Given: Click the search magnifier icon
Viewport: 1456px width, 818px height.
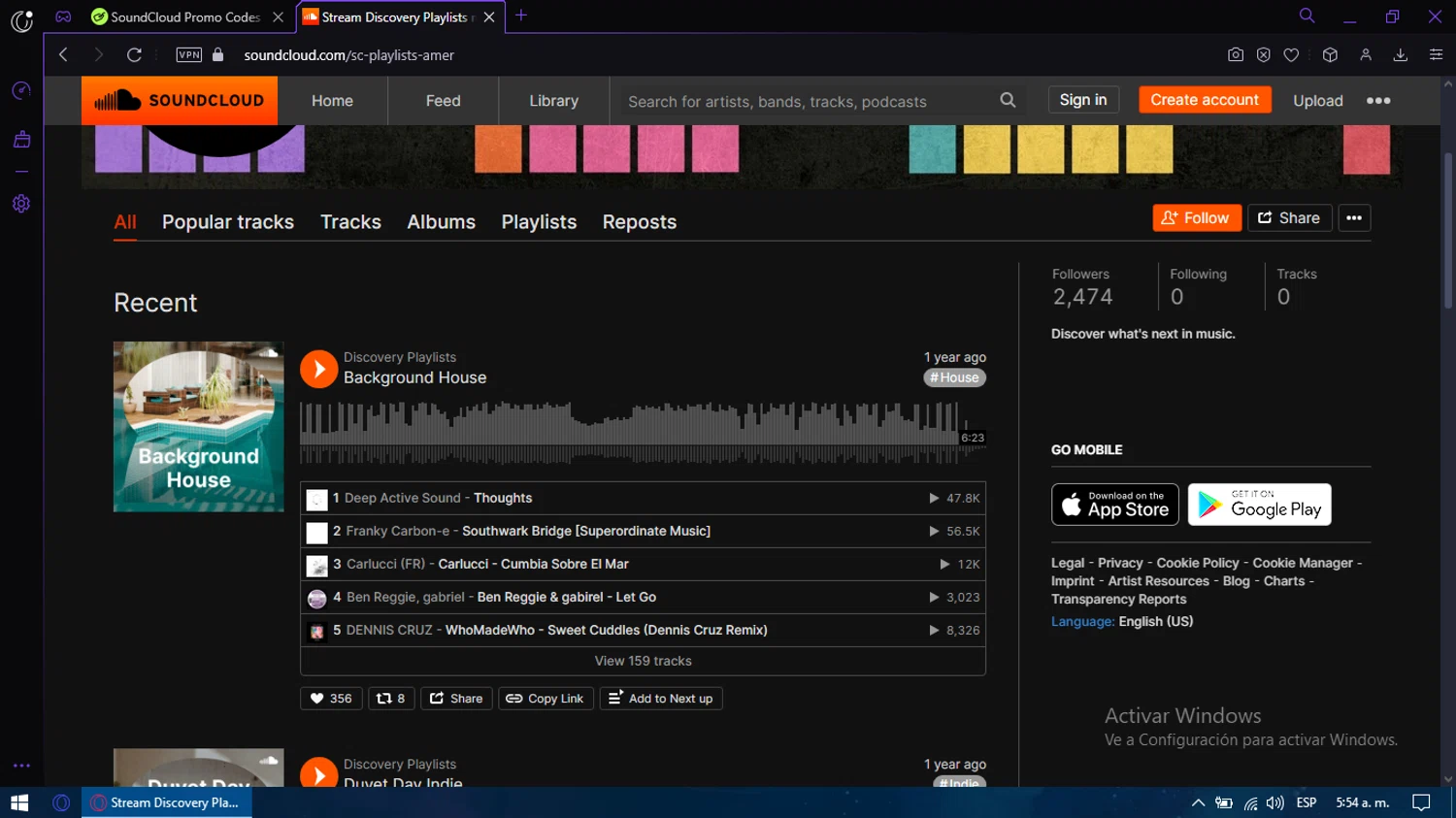Looking at the screenshot, I should 1008,100.
